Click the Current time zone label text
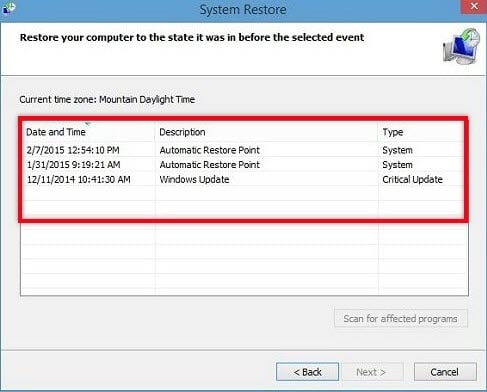This screenshot has height=392, width=487. [107, 99]
